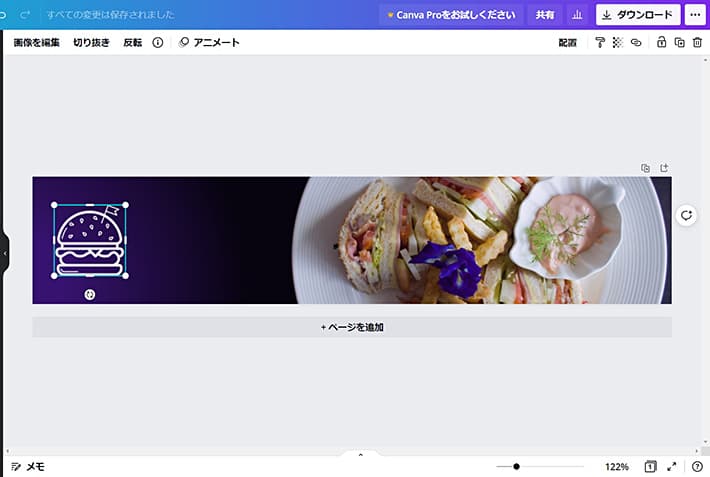The height and width of the screenshot is (477, 710).
Task: Open the 配置 position menu
Action: click(567, 43)
